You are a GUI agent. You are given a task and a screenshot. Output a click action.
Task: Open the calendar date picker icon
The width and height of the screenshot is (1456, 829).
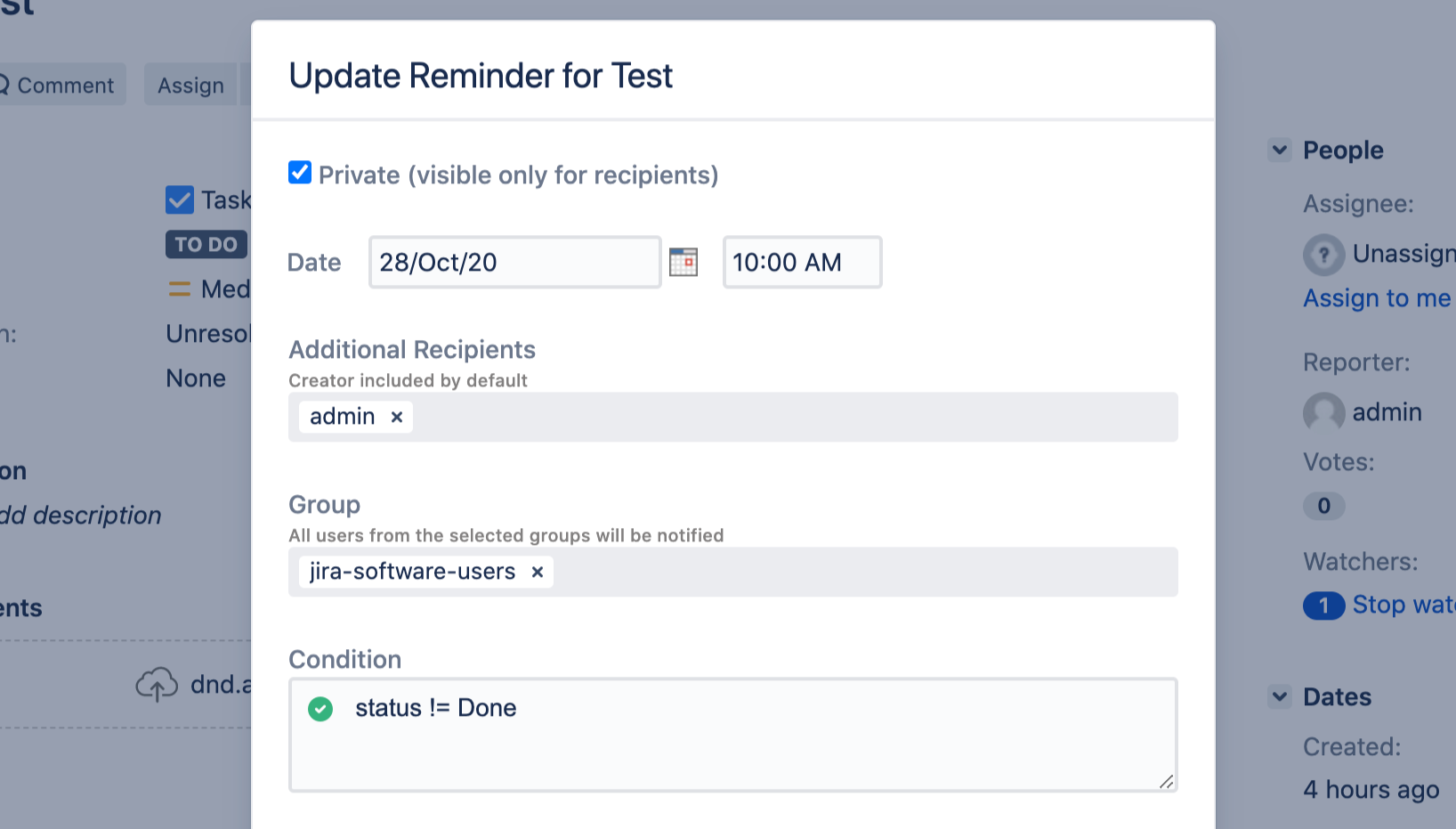pos(683,262)
